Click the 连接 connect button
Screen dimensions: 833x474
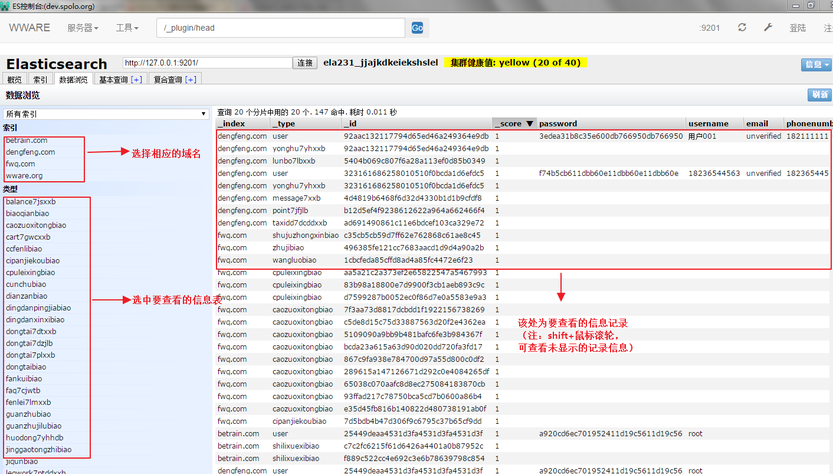tap(305, 63)
